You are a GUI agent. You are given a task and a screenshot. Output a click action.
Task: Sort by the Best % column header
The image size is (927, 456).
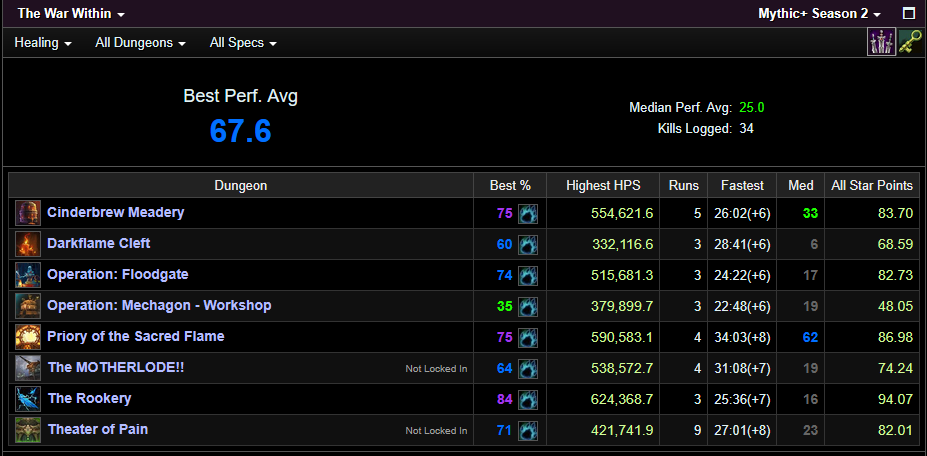point(510,186)
